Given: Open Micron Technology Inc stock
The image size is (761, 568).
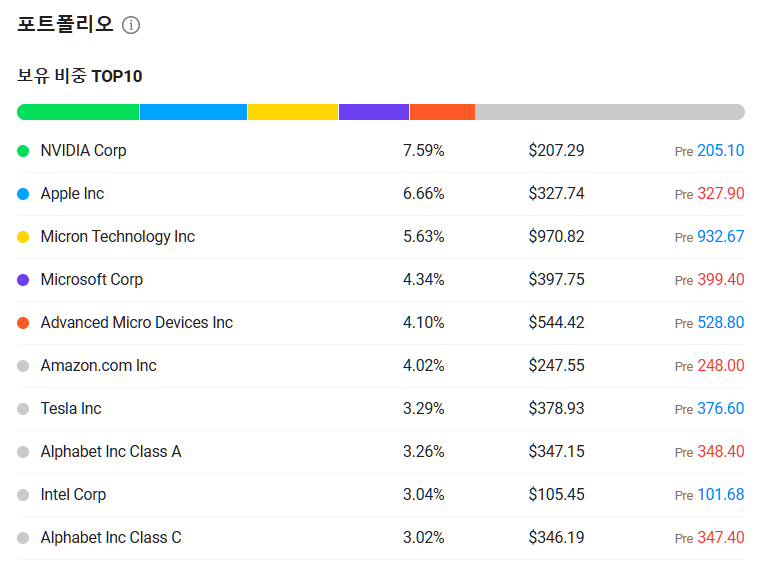Looking at the screenshot, I should tap(118, 237).
